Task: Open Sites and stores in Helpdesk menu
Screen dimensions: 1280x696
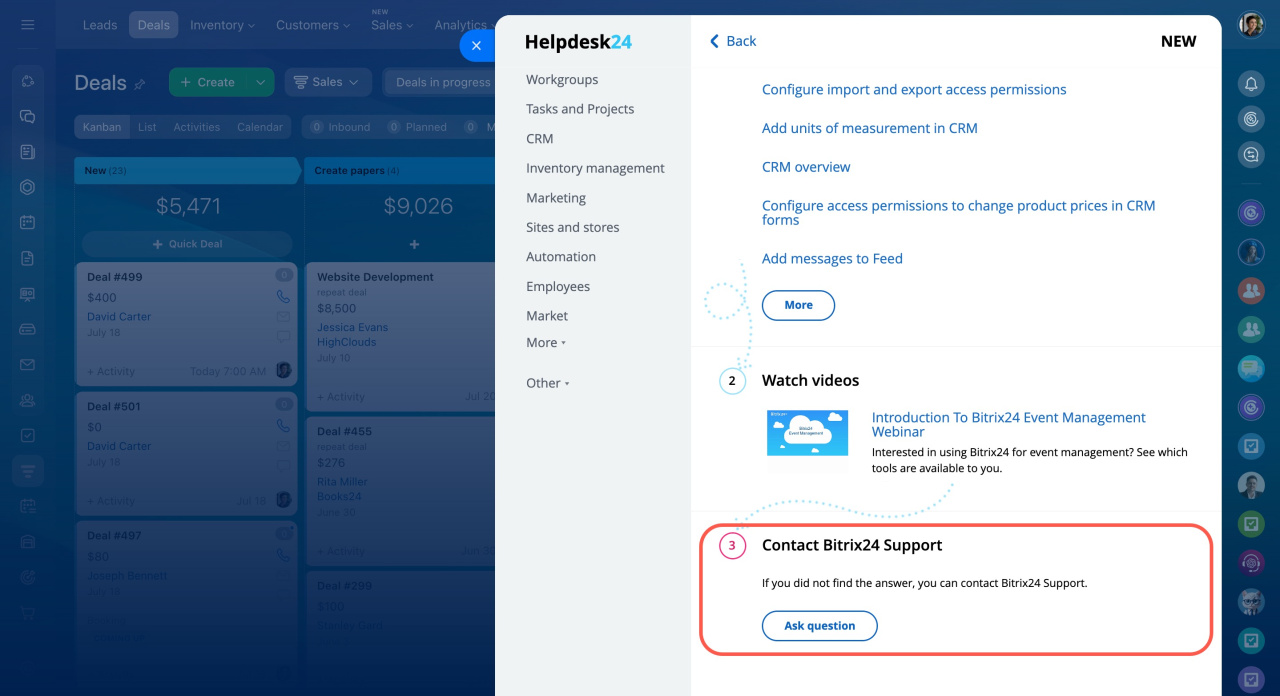Action: [x=573, y=227]
